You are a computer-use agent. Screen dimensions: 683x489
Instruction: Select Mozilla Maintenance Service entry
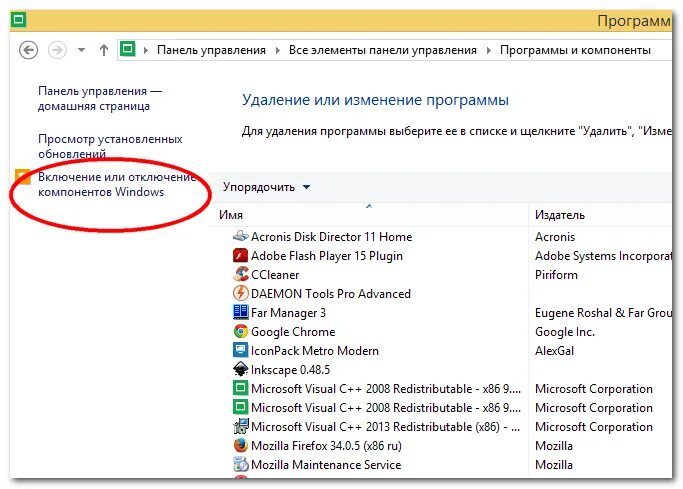(x=326, y=465)
